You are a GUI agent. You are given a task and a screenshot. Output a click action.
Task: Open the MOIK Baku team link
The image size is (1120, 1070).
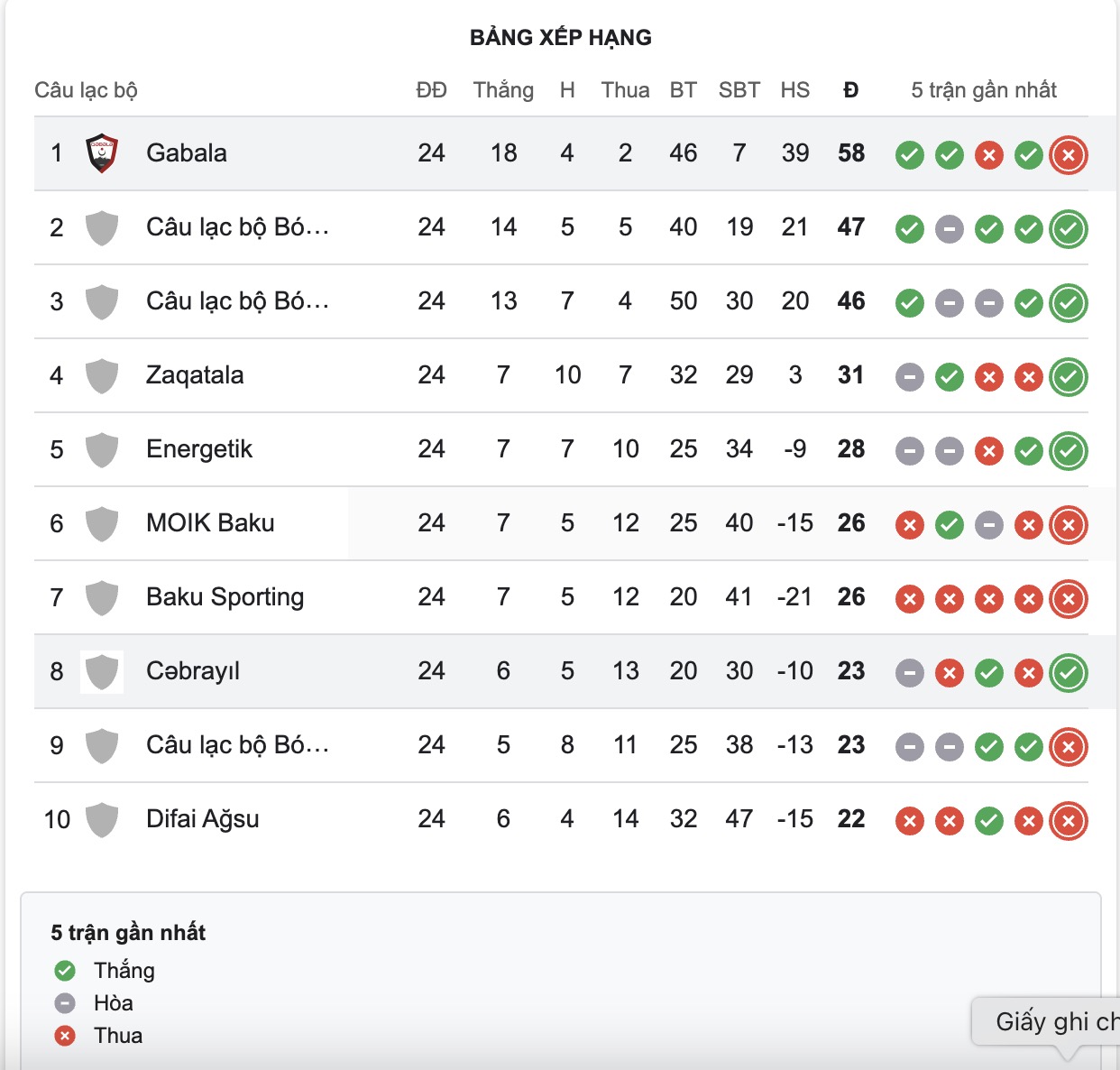coord(210,523)
